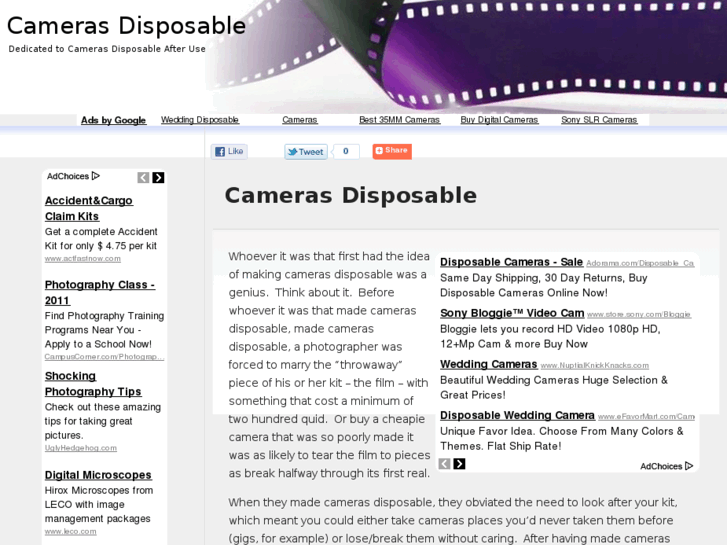Image resolution: width=727 pixels, height=545 pixels.
Task: Open the Sony SLR Cameras link
Action: (599, 120)
